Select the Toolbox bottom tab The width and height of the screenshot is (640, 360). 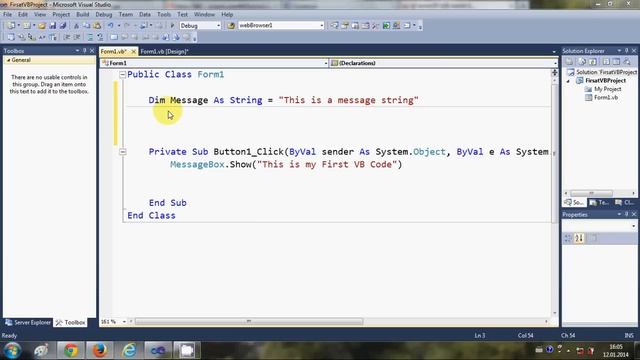(71, 322)
